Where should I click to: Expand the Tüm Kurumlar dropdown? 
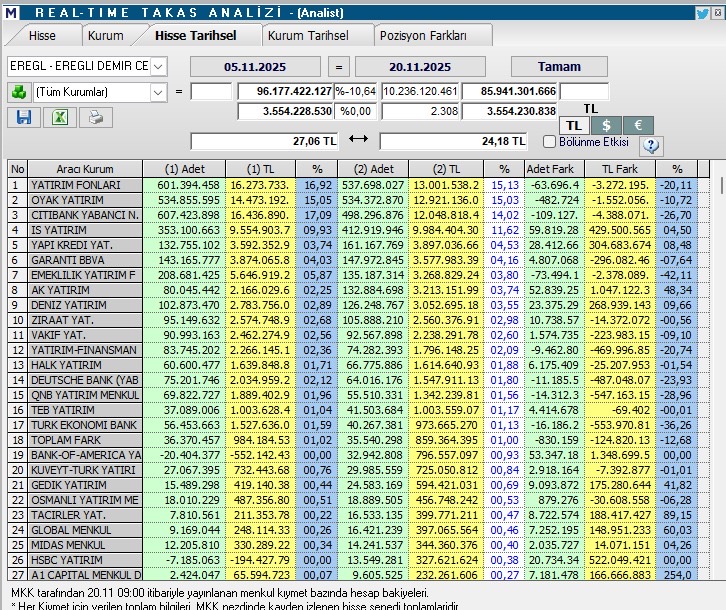coord(158,92)
